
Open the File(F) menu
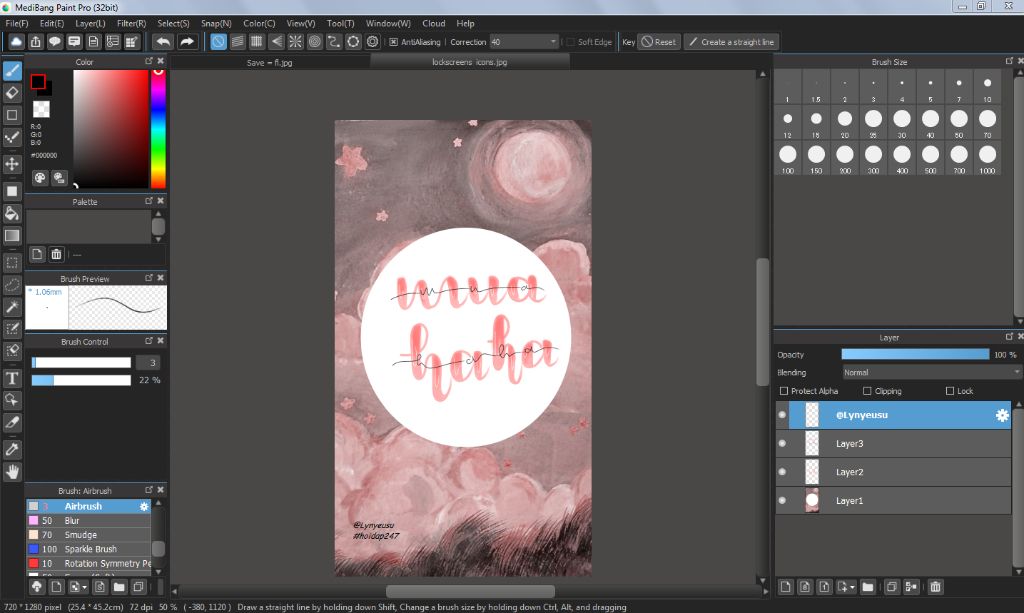(17, 23)
